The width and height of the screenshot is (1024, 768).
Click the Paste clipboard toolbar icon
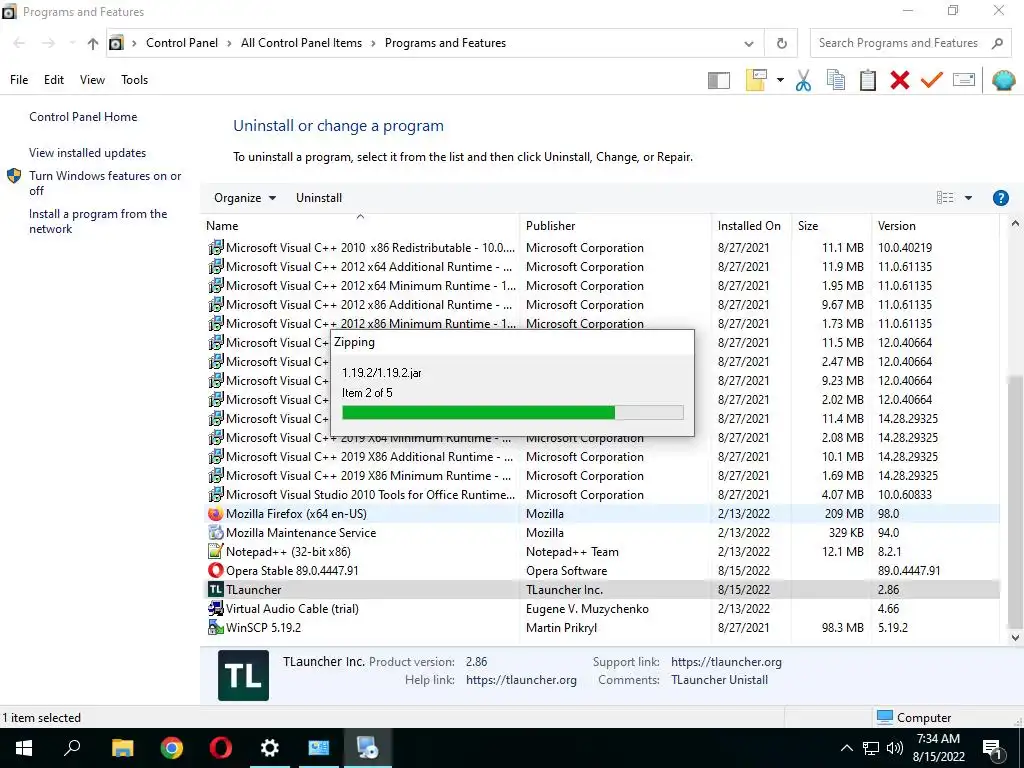click(867, 80)
